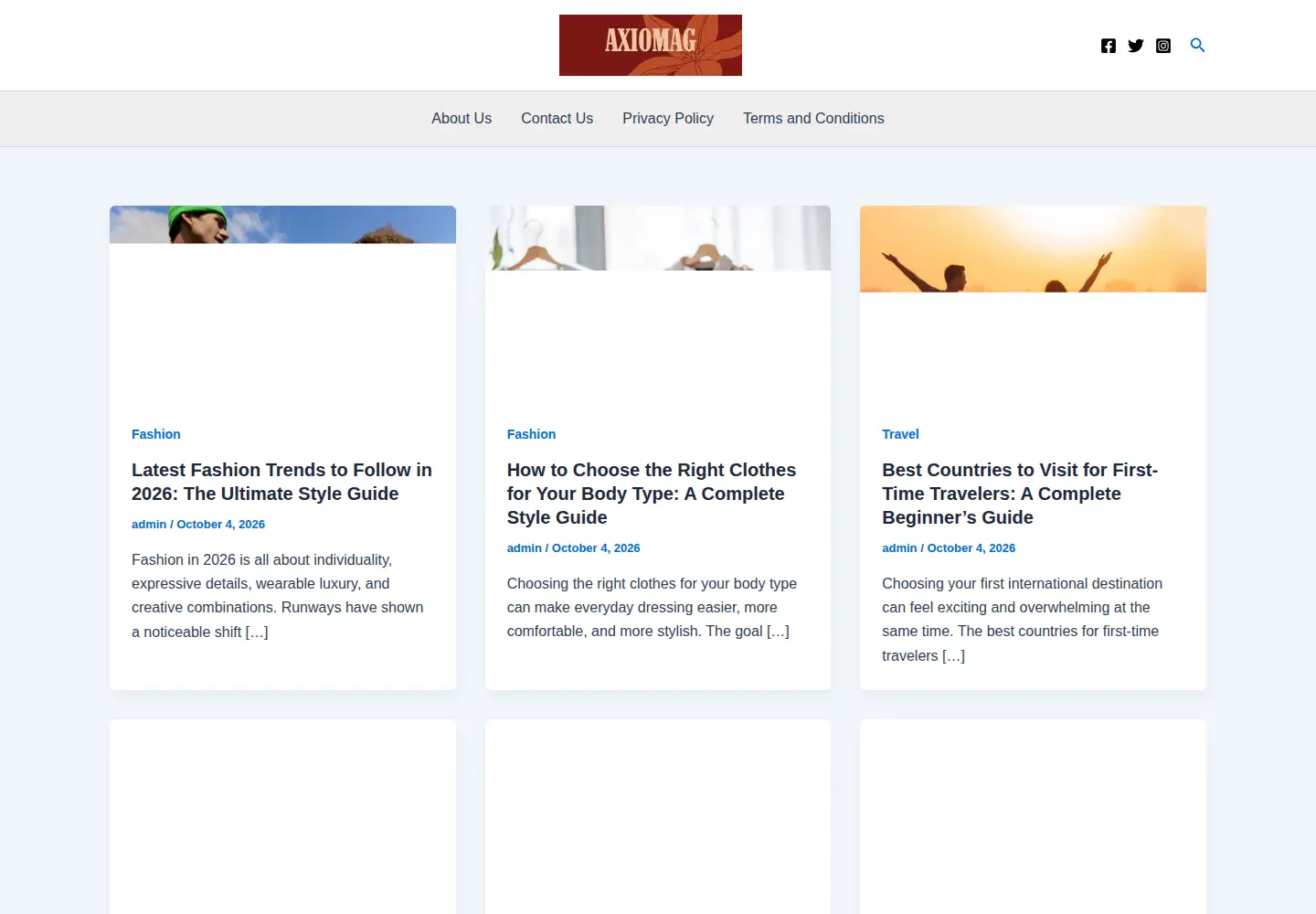Click Fashion category above Right Clothes article

[x=531, y=434]
